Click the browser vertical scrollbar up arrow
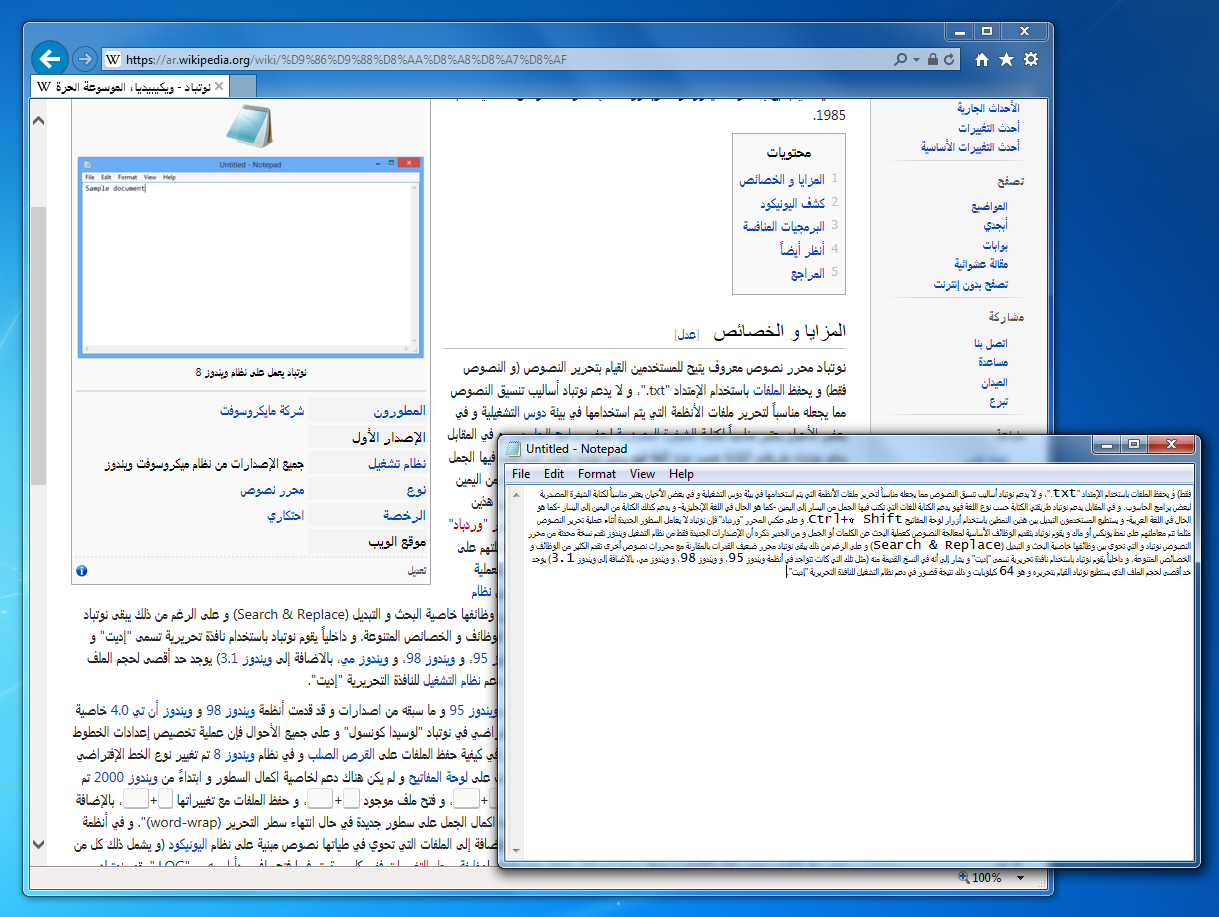1219x917 pixels. pos(39,121)
